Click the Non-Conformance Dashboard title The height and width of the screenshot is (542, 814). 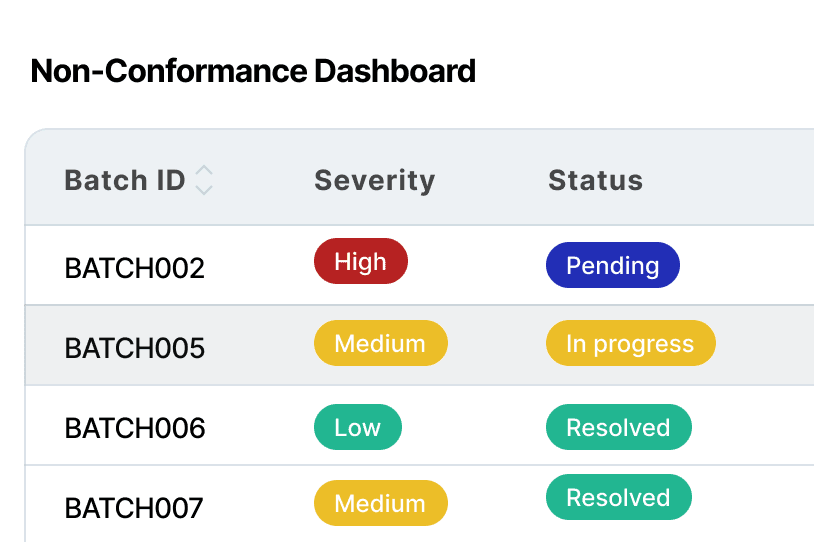click(253, 71)
